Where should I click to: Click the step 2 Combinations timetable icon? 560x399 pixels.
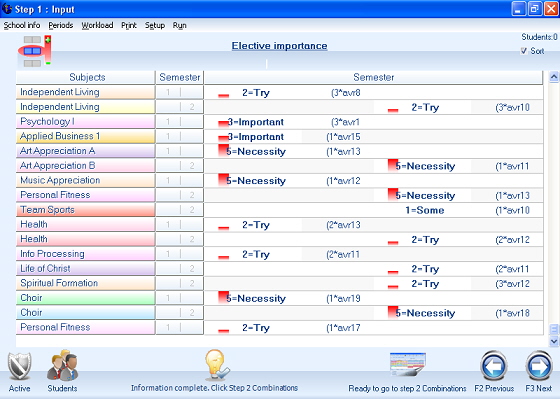point(408,364)
